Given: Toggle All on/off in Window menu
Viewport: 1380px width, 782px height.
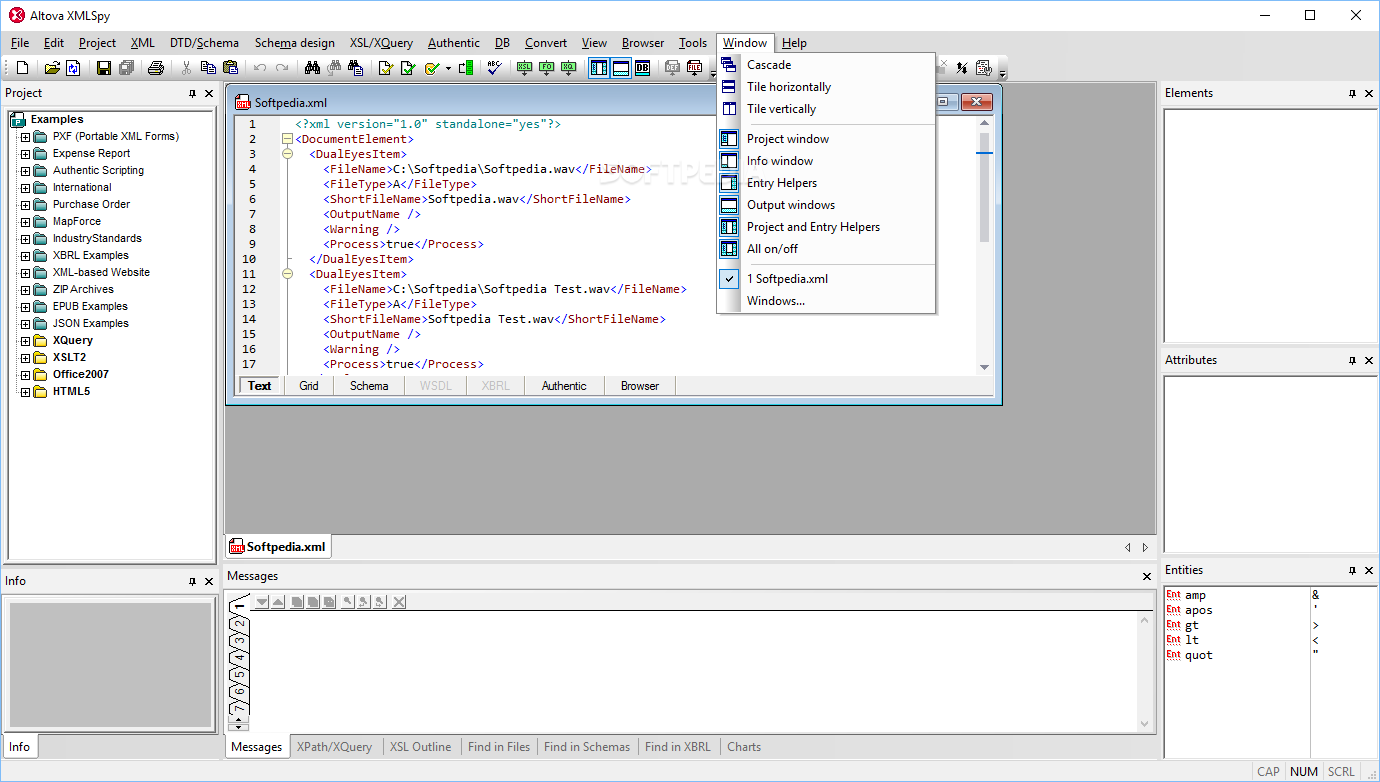Looking at the screenshot, I should 826,249.
